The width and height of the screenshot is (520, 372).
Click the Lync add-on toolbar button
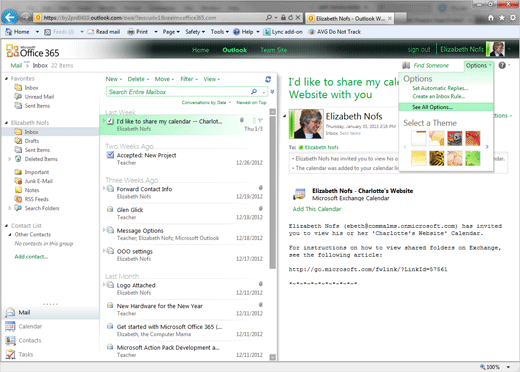[283, 32]
